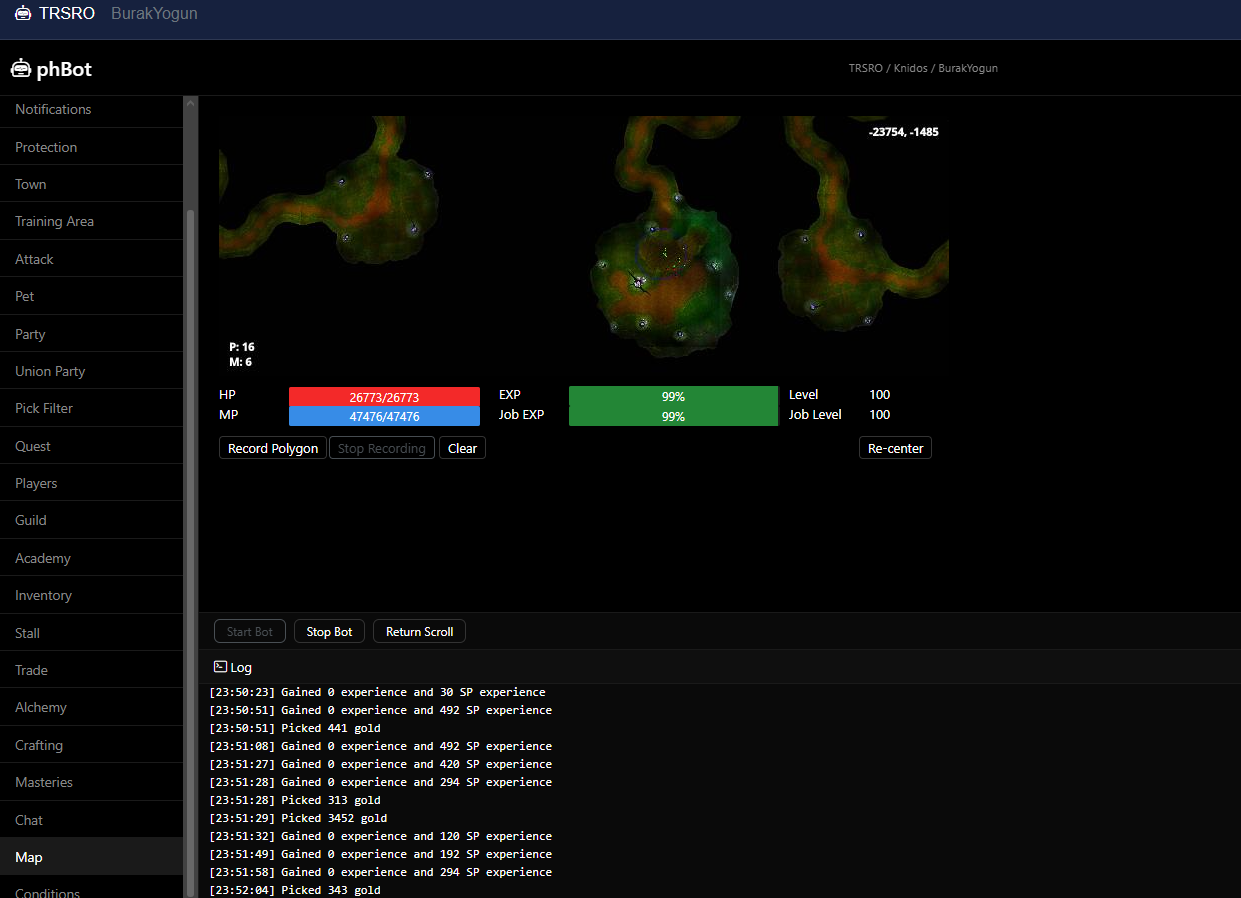Screen dimensions: 1241x898
Task: Select the Pick Filter menu item
Action: pos(44,408)
